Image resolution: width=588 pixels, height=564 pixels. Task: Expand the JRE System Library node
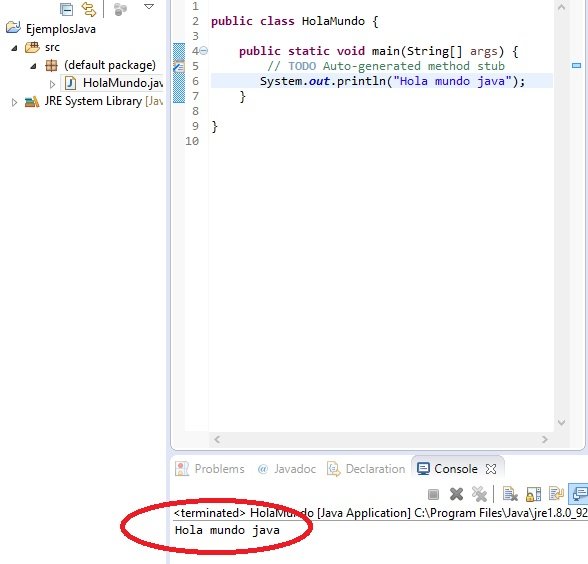point(14,102)
